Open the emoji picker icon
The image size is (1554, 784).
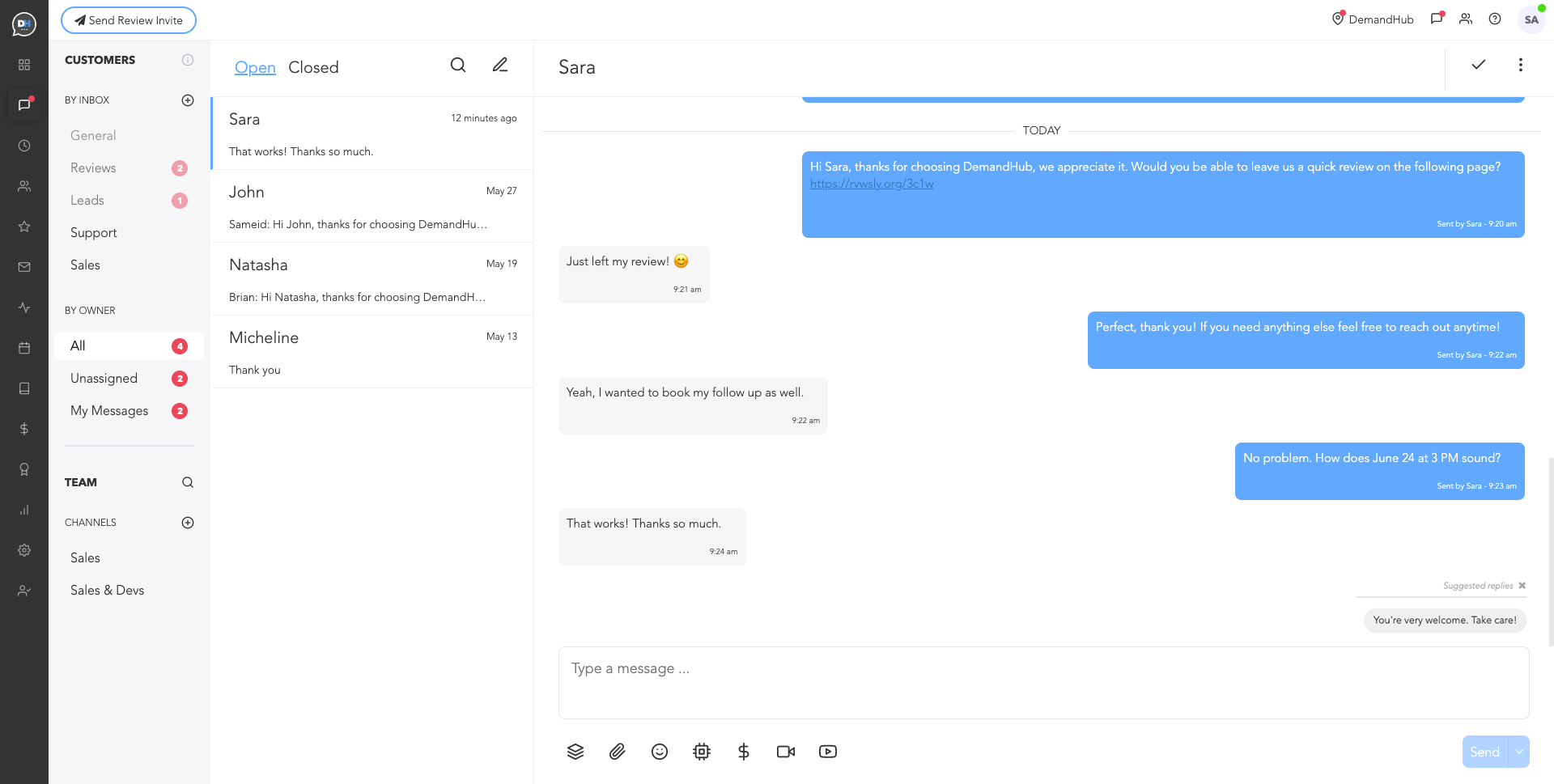coord(660,752)
